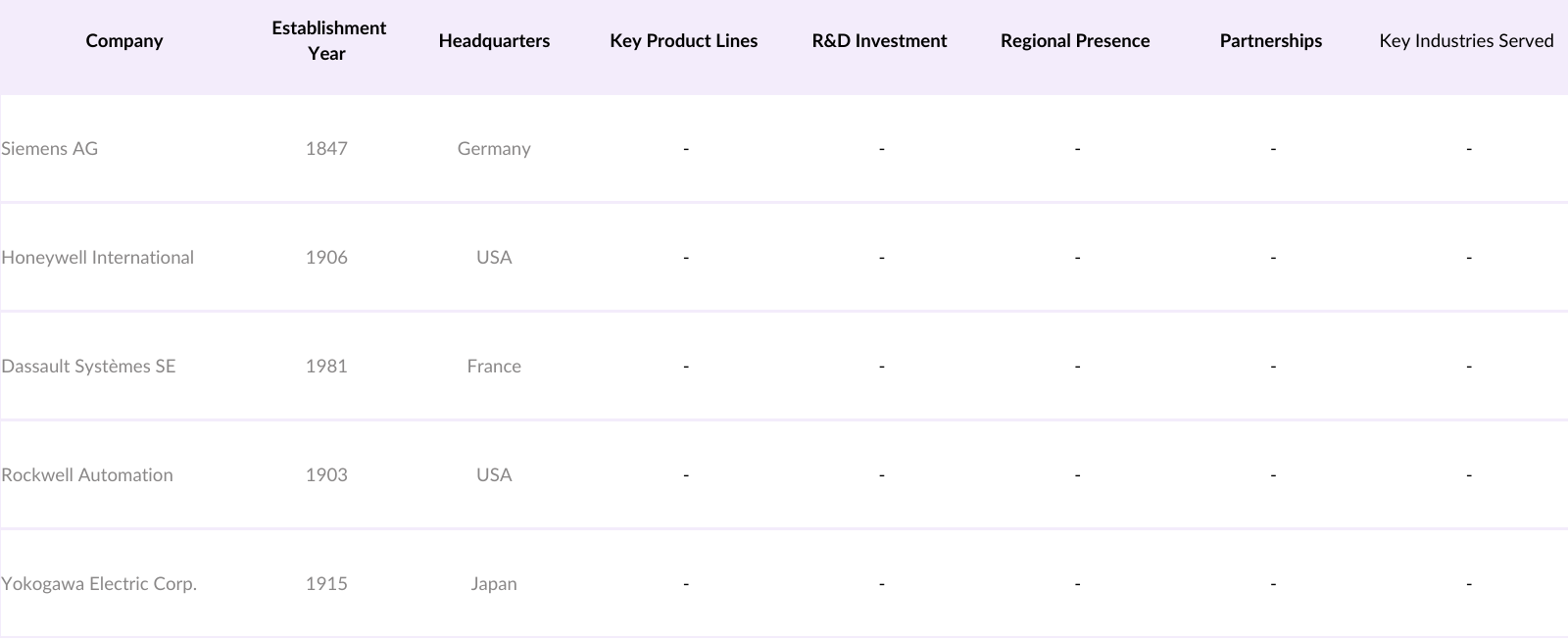The image size is (1568, 640).
Task: Click the R&D Investment column header
Action: (879, 41)
